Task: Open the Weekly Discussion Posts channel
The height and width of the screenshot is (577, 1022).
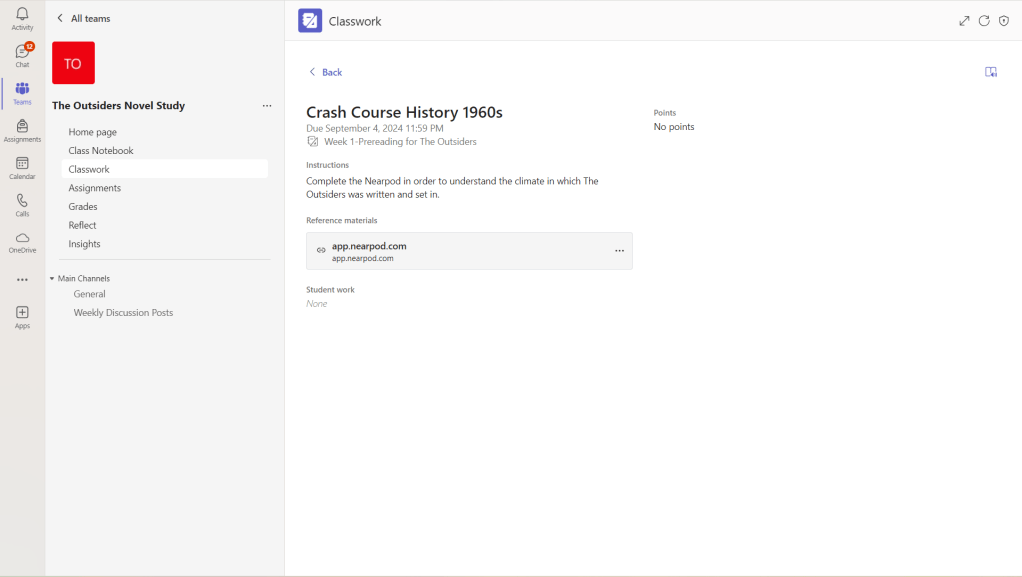Action: pyautogui.click(x=123, y=313)
